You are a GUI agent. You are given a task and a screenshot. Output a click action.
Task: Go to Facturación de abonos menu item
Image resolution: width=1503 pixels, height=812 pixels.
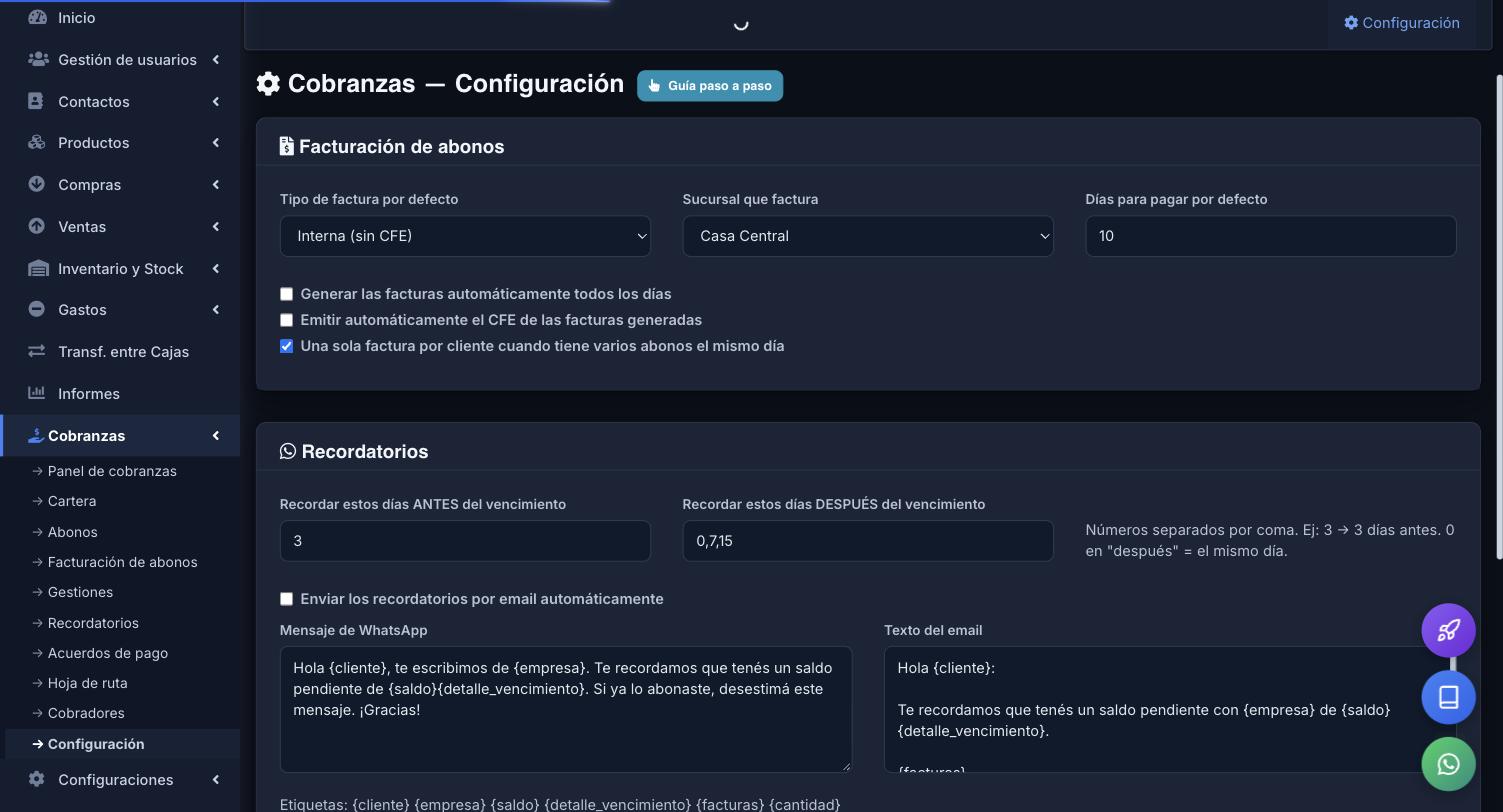coord(122,562)
